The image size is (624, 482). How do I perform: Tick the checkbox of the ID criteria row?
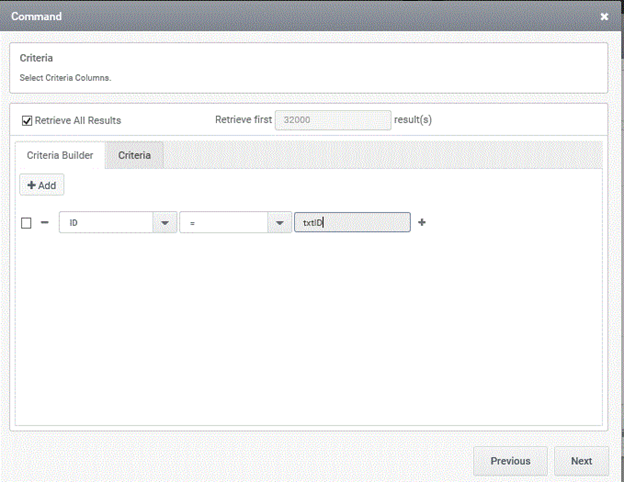point(26,223)
